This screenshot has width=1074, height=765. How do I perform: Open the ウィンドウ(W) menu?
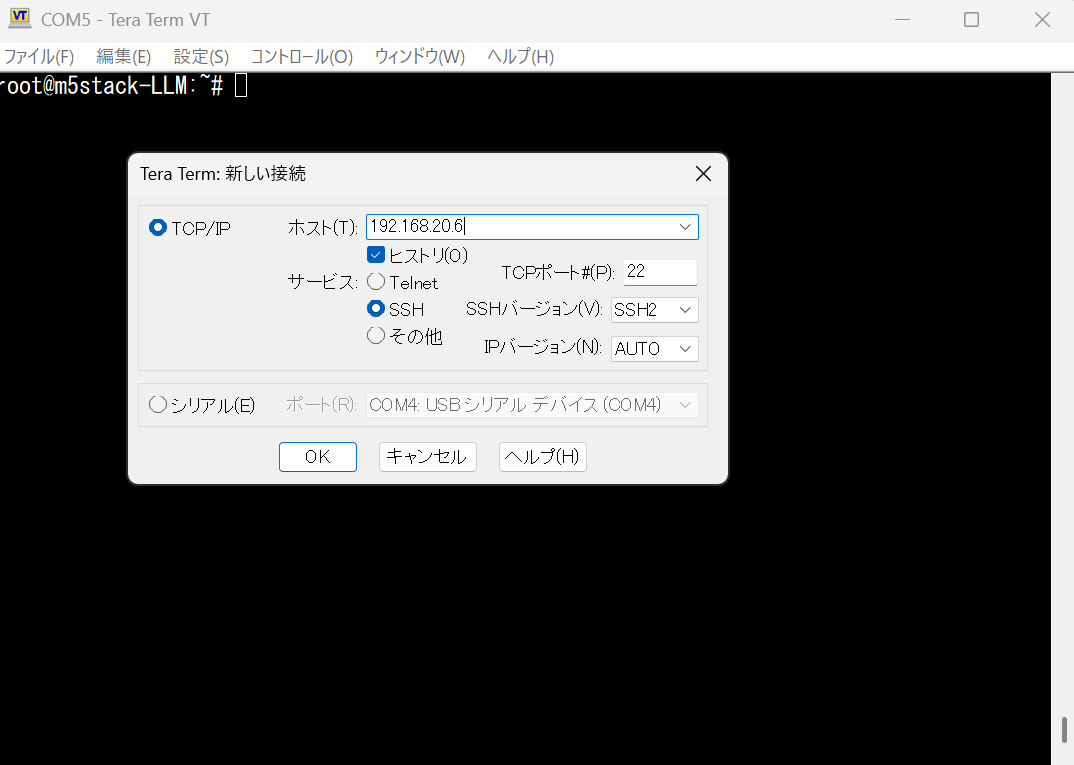[x=420, y=57]
